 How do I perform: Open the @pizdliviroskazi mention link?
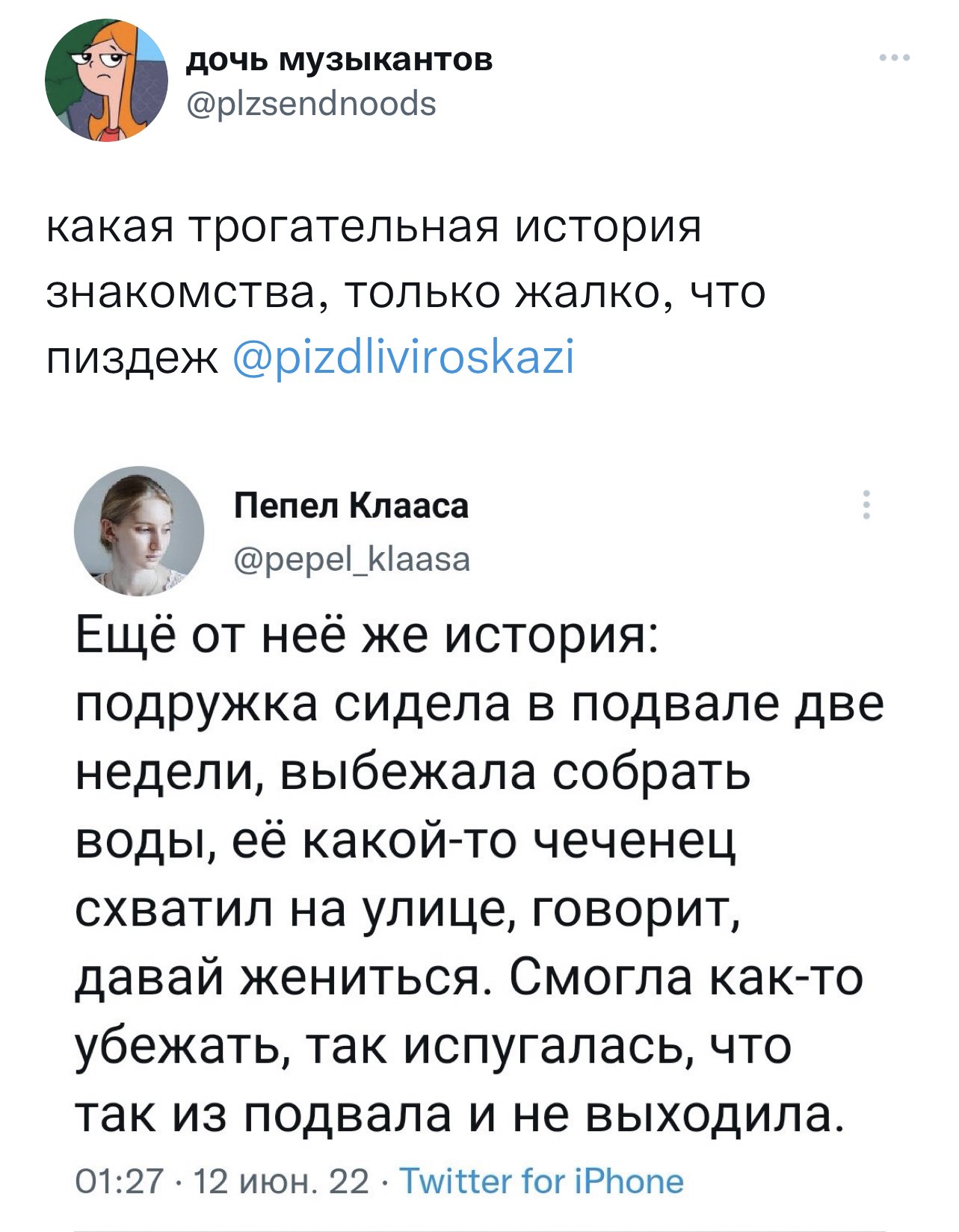coord(404,358)
